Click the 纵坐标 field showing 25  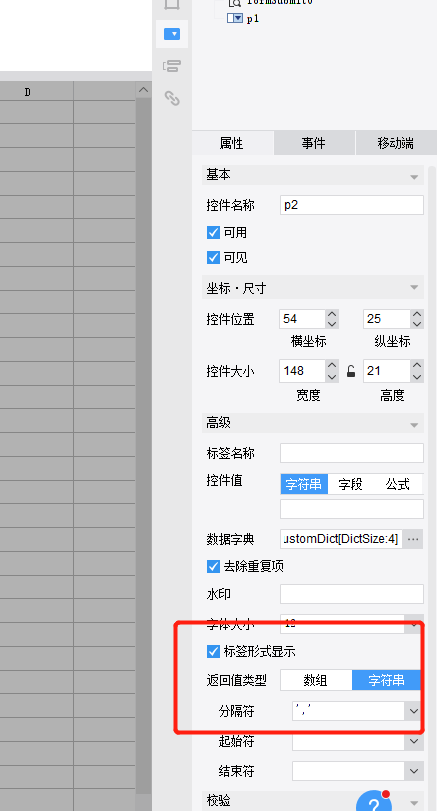[387, 319]
